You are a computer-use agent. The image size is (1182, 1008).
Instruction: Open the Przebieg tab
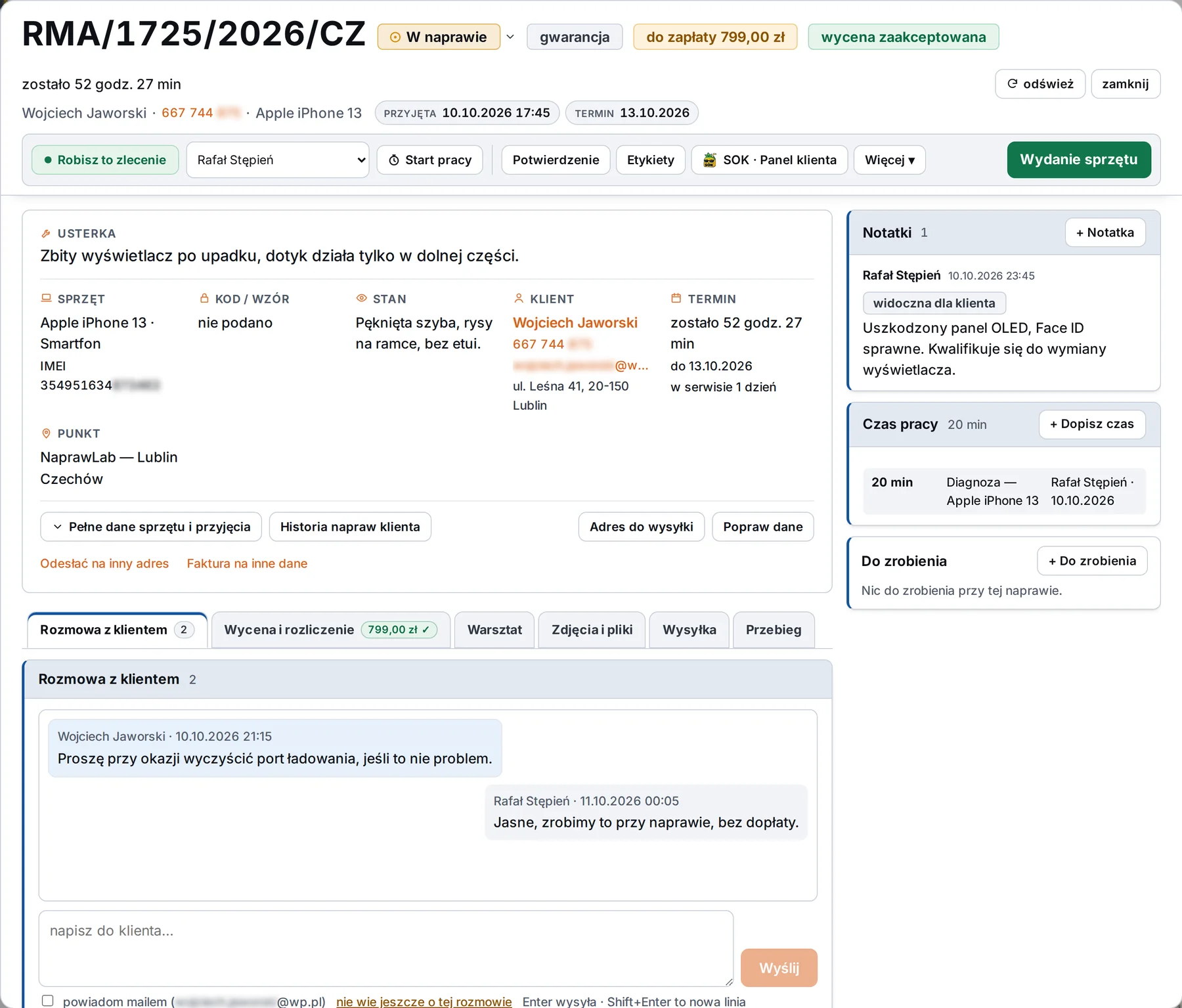pos(774,630)
